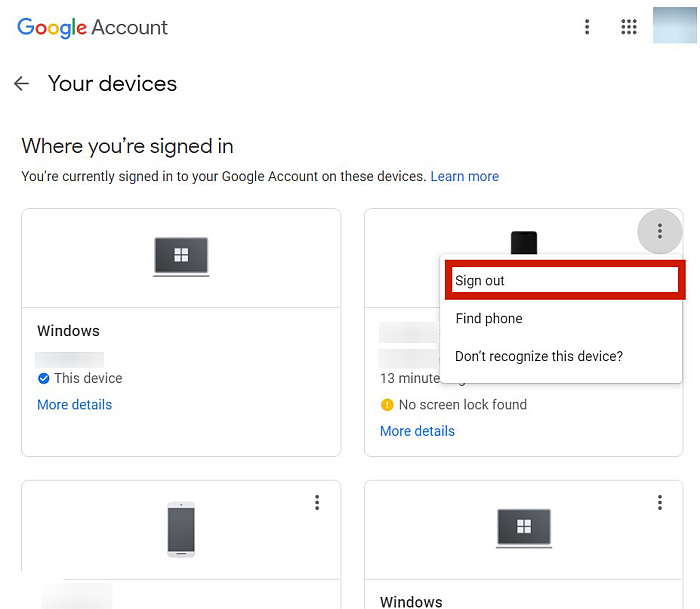Open More details under No screen lock found

(417, 431)
